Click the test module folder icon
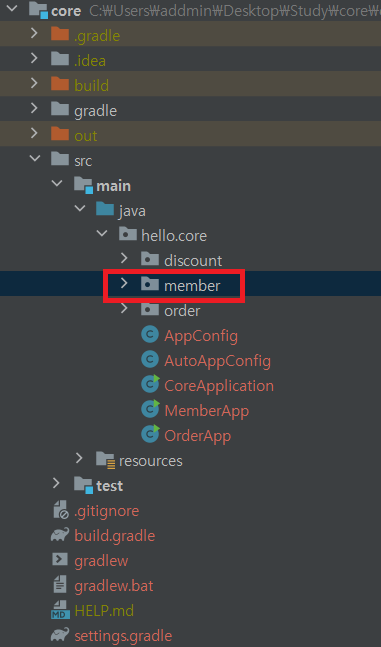Screen dimensions: 381x647 point(83,485)
